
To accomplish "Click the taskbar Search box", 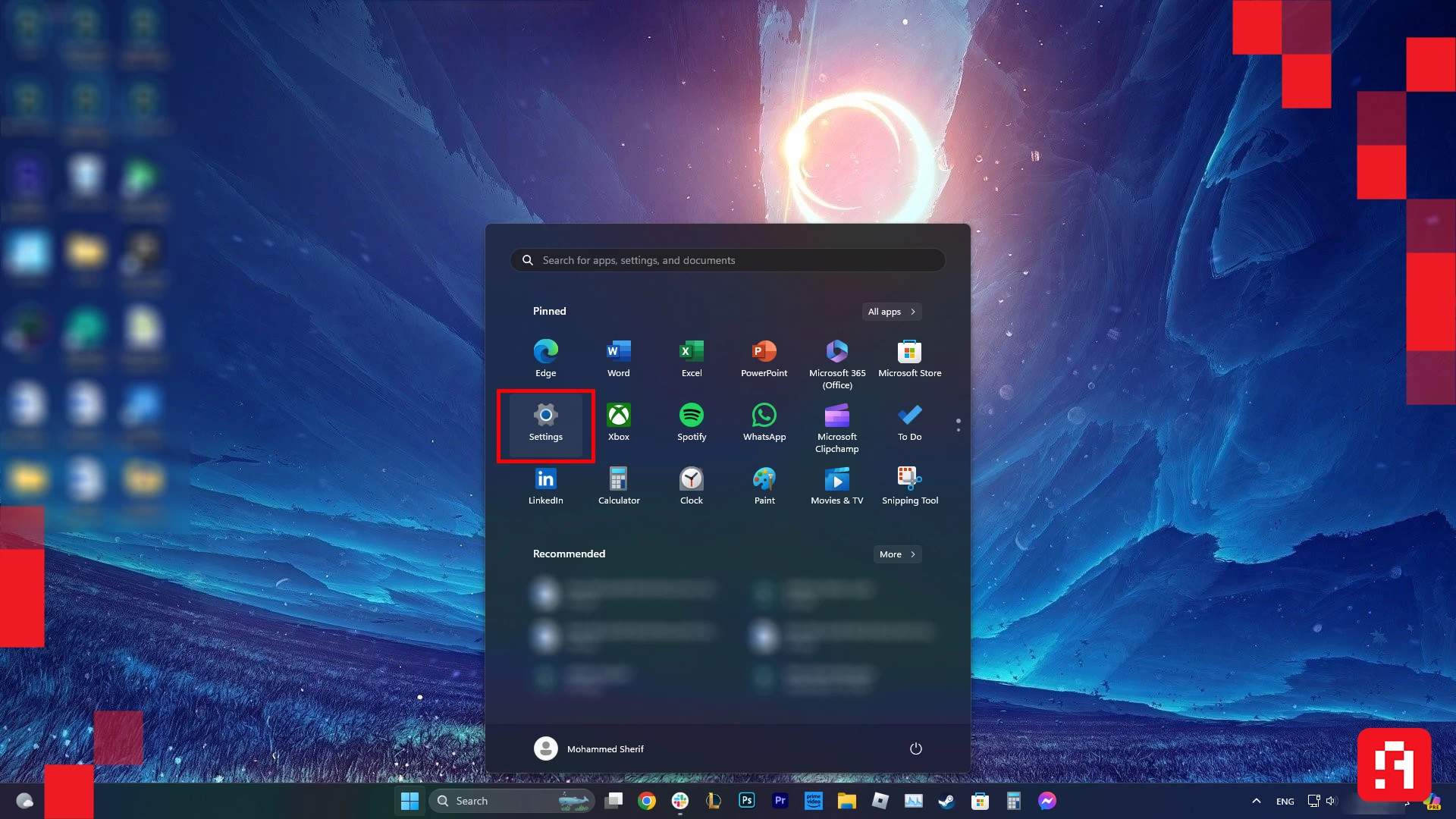I will pyautogui.click(x=512, y=801).
